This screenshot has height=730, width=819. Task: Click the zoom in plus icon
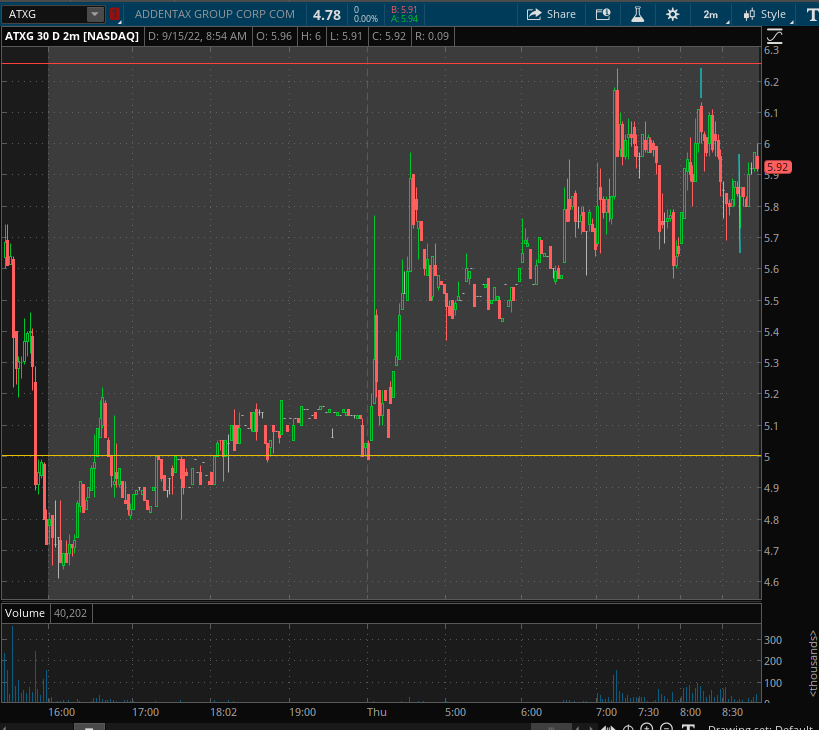tap(646, 728)
